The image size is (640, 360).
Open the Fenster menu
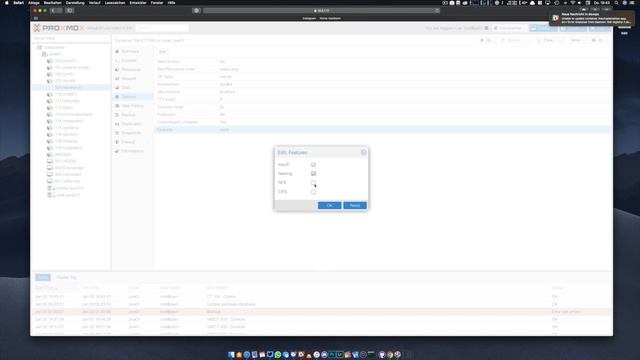click(157, 2)
